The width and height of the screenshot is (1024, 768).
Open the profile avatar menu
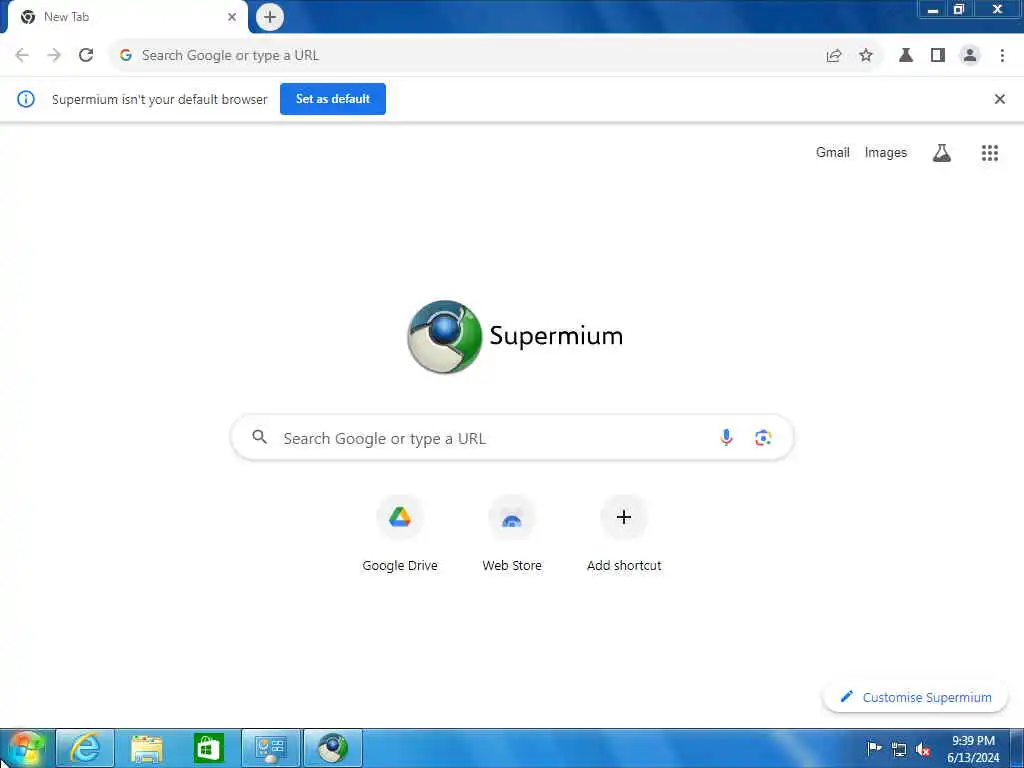(x=970, y=56)
